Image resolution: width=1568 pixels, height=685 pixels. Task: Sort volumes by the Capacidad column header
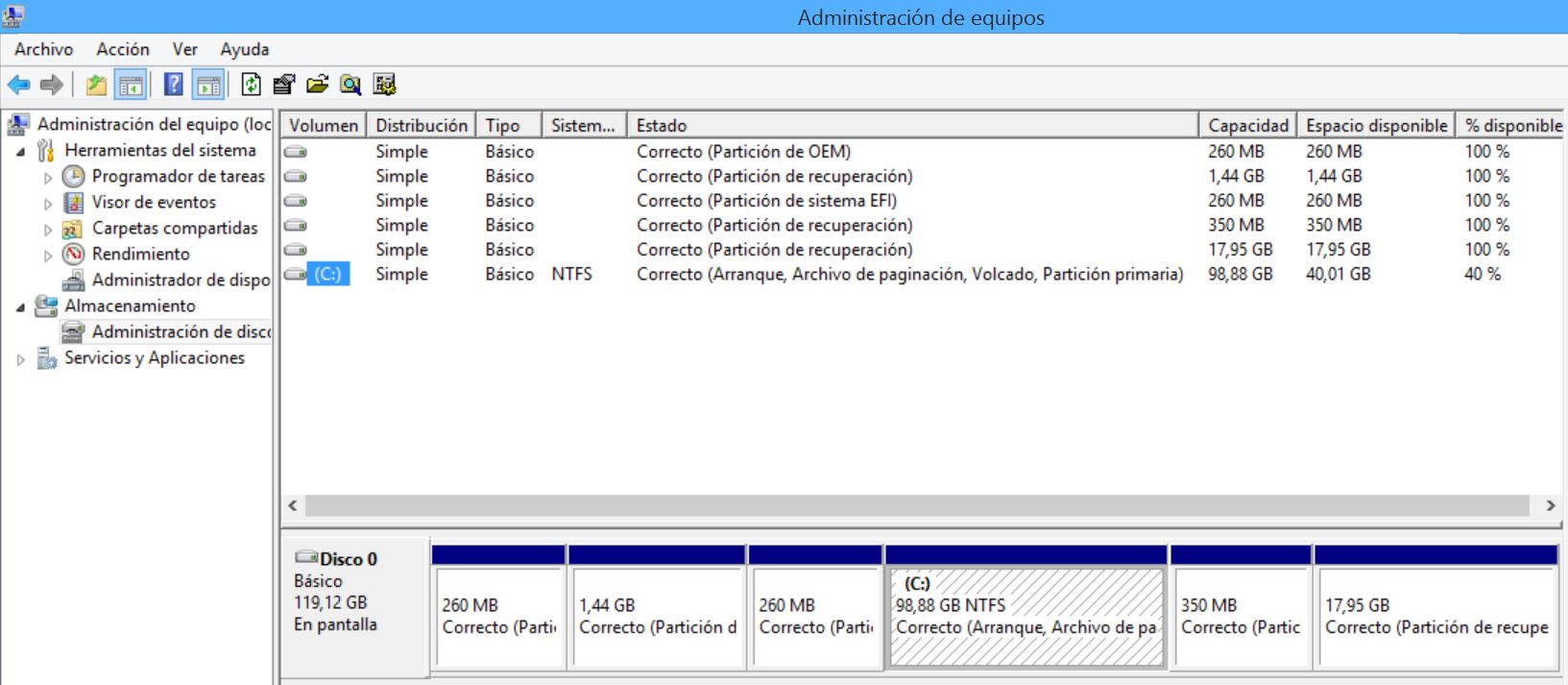tap(1247, 125)
